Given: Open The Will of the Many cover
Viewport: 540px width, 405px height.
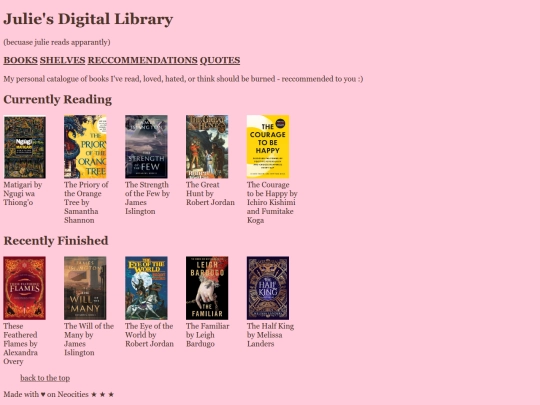Looking at the screenshot, I should [x=85, y=288].
